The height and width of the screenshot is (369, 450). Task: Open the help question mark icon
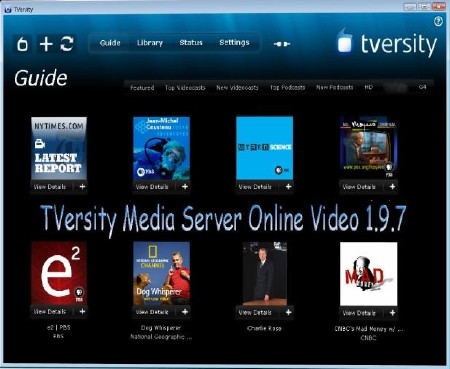(x=438, y=22)
